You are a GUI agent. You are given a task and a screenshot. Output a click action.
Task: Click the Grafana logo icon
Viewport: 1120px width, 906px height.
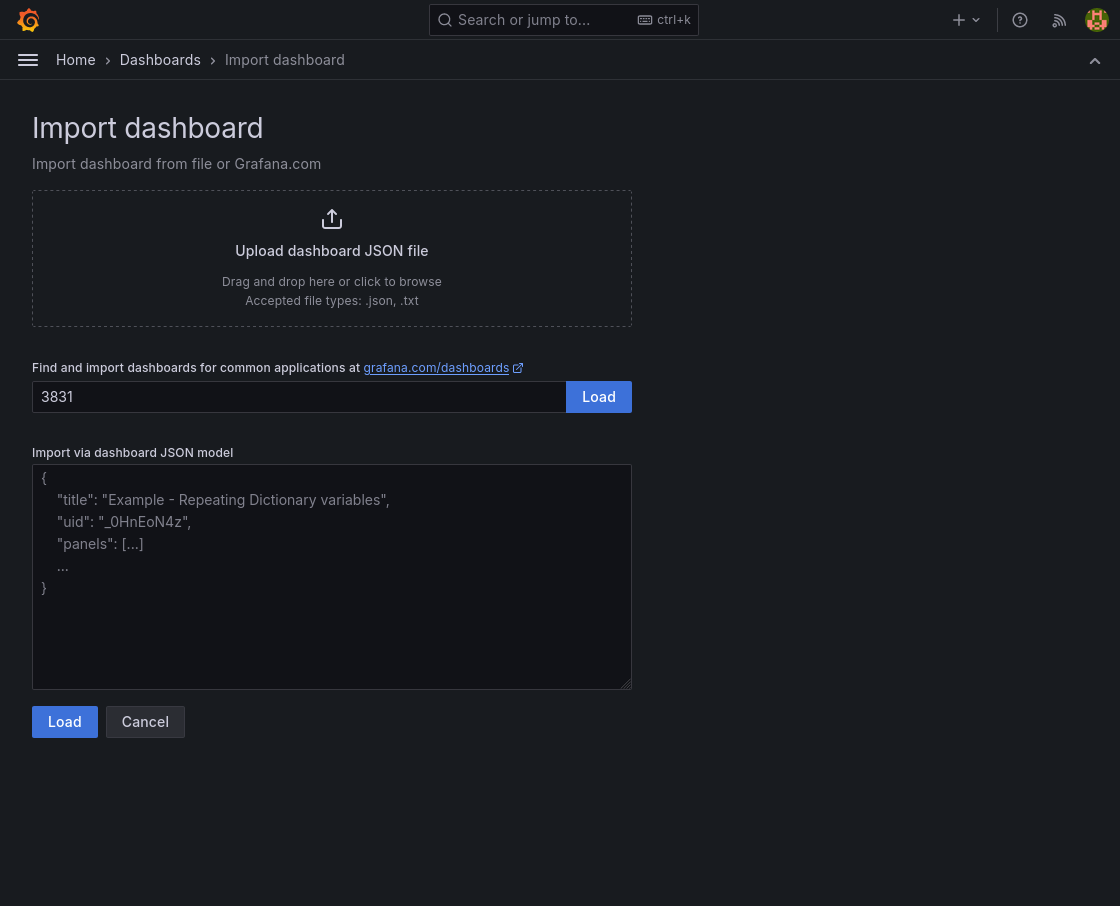click(x=28, y=20)
